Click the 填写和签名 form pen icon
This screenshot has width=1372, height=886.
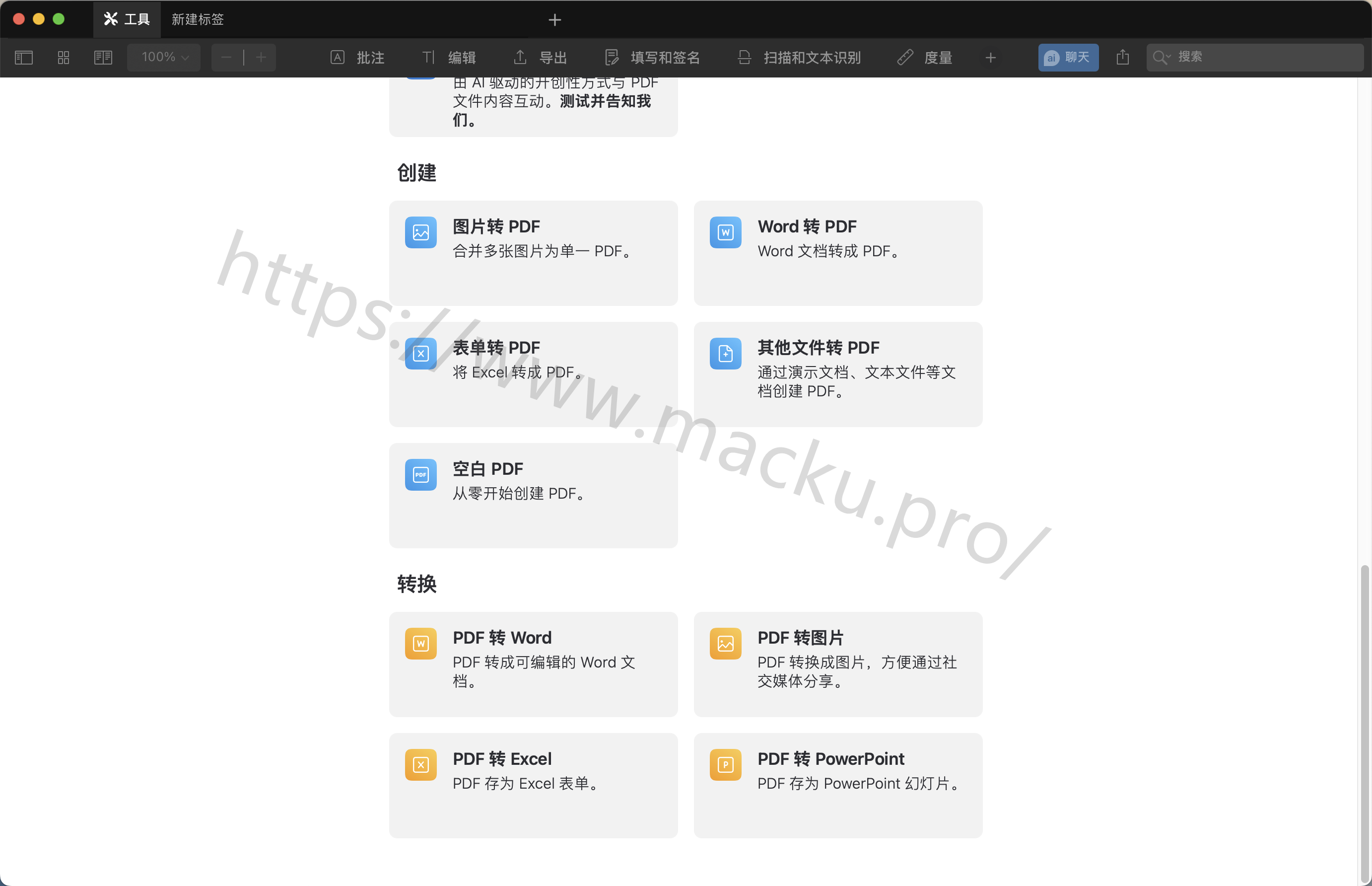pos(612,57)
